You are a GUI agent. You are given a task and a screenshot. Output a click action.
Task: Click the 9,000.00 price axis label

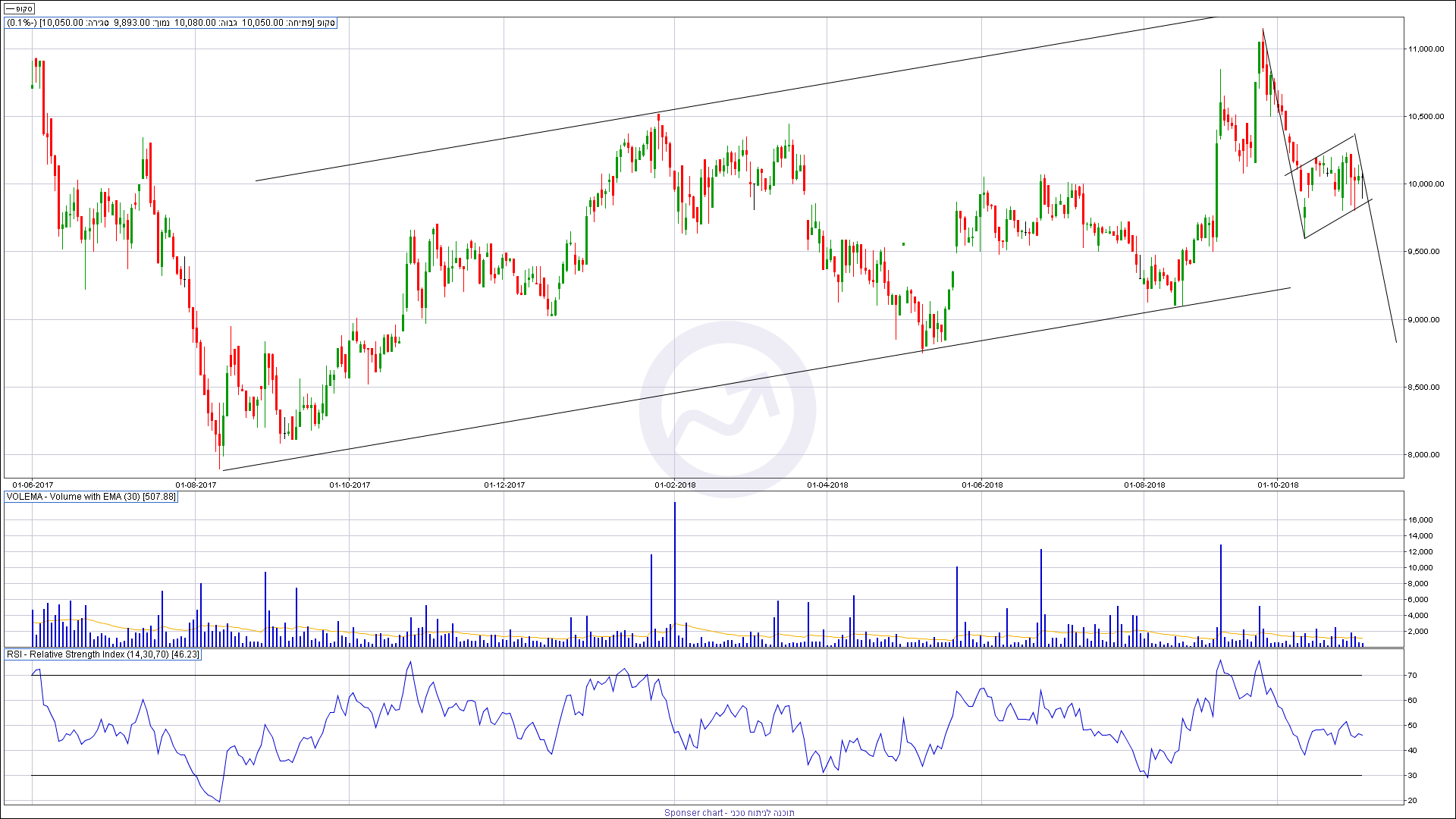(x=1423, y=320)
